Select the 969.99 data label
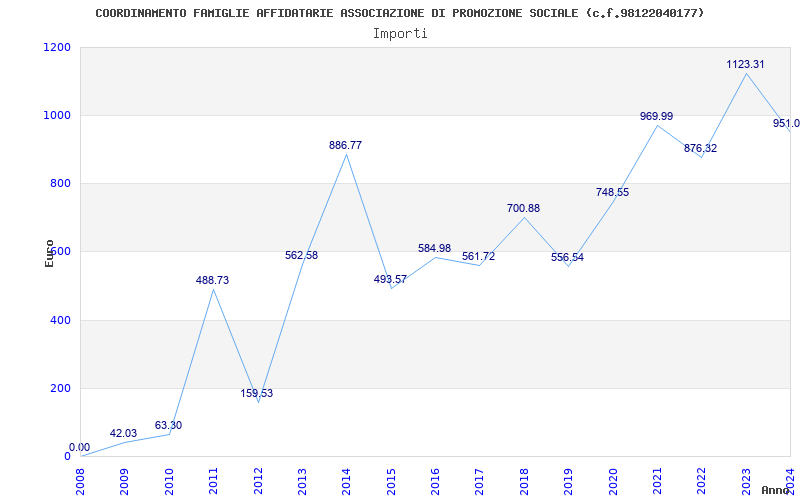The image size is (800, 500). coord(657,116)
